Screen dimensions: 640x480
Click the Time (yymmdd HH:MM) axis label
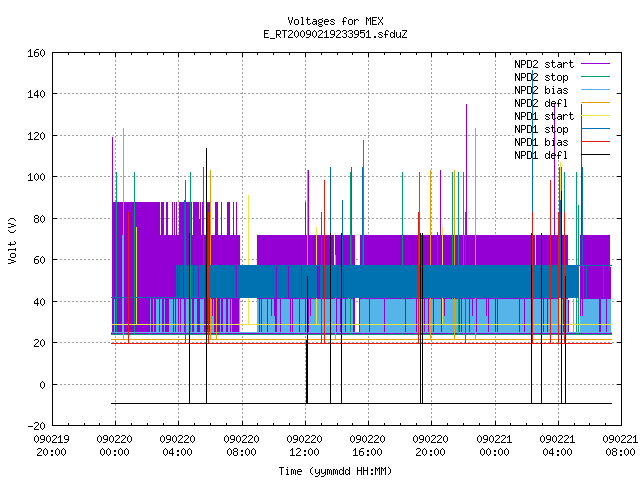coord(335,471)
